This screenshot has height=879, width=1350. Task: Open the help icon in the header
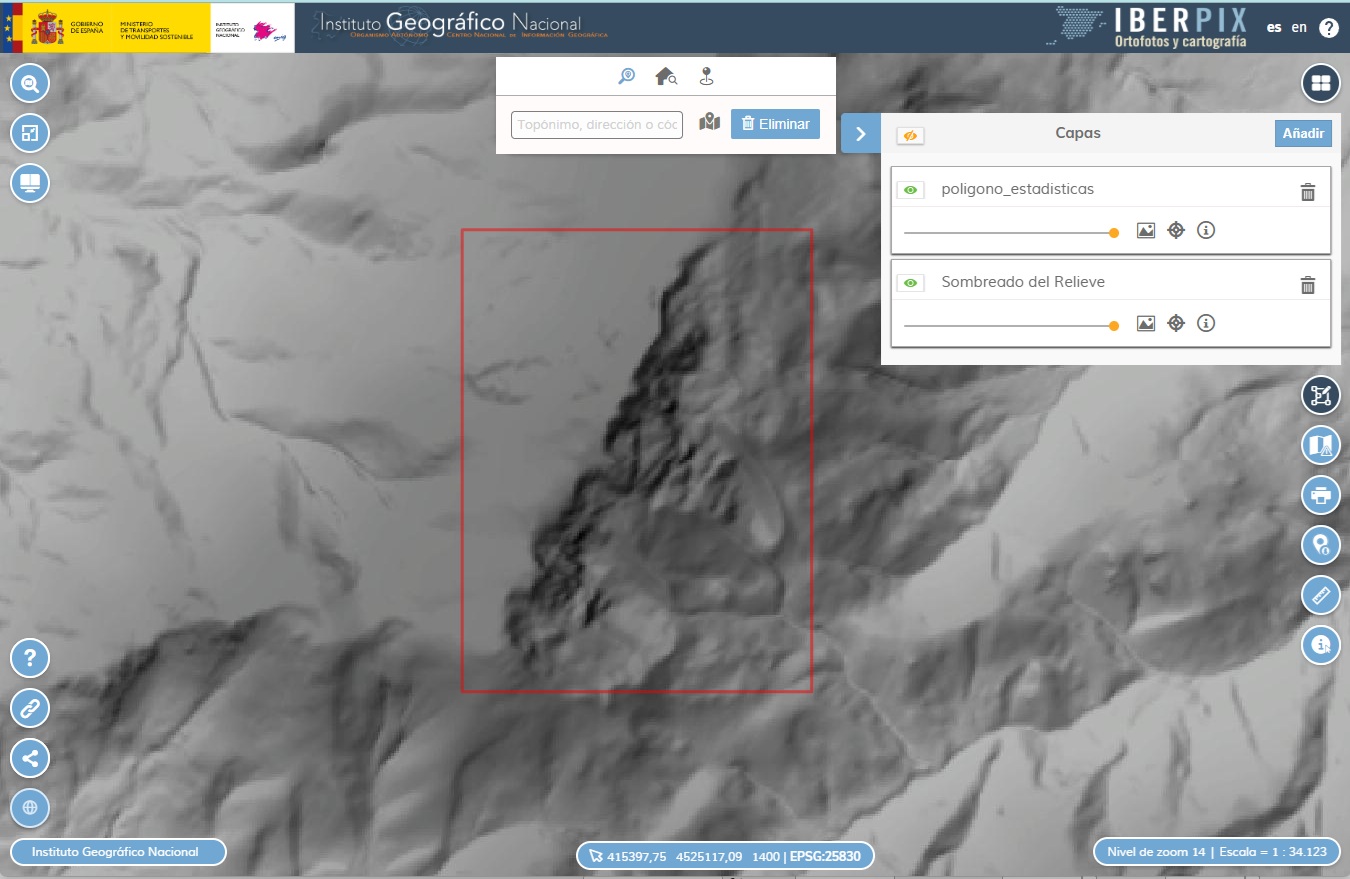(x=1329, y=28)
